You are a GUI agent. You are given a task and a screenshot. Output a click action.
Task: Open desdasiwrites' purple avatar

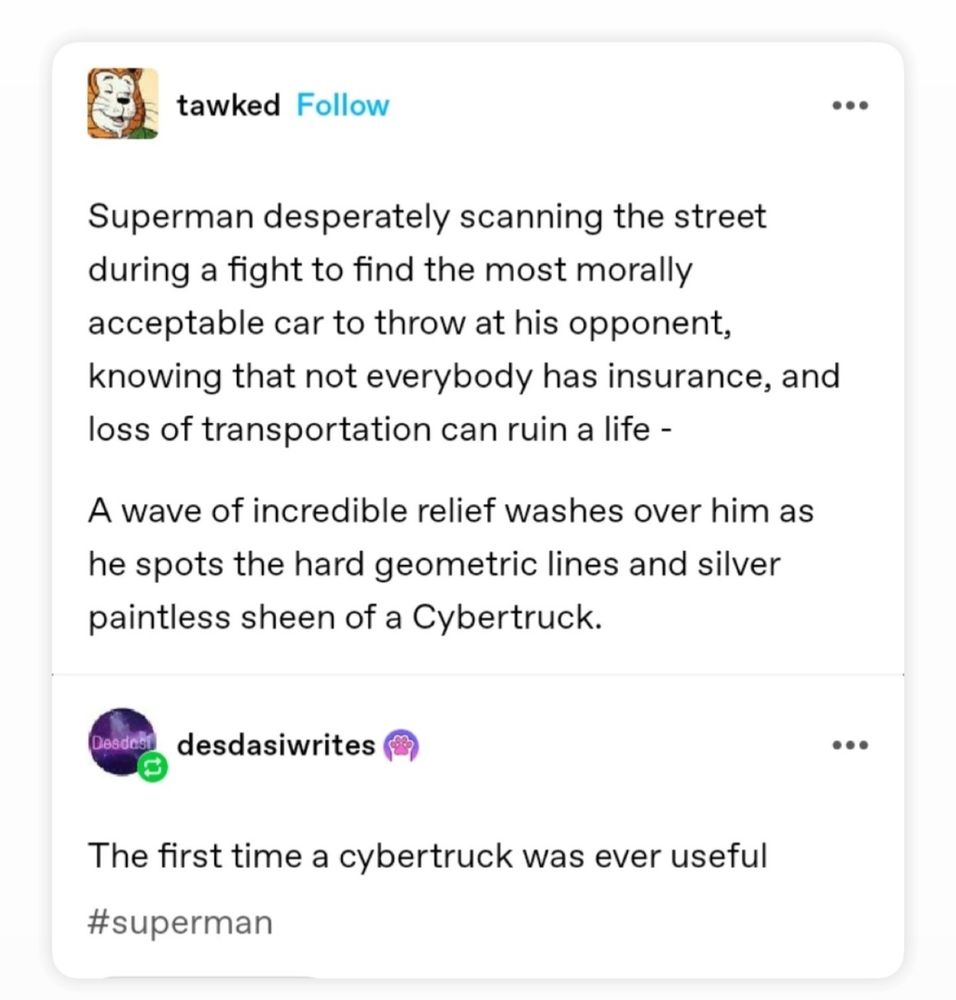(x=120, y=744)
